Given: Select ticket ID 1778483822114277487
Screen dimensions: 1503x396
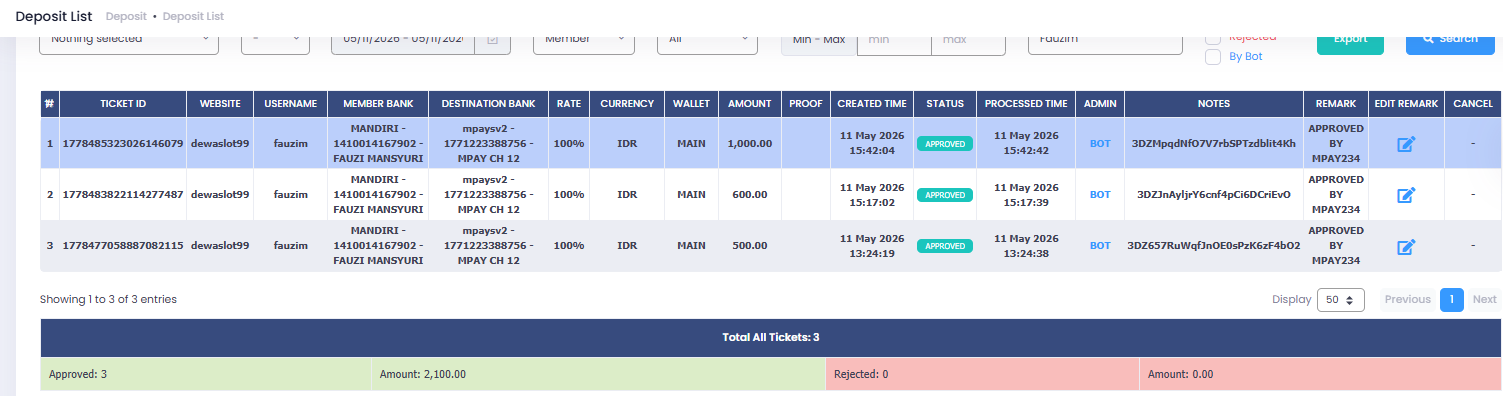Looking at the screenshot, I should (123, 195).
